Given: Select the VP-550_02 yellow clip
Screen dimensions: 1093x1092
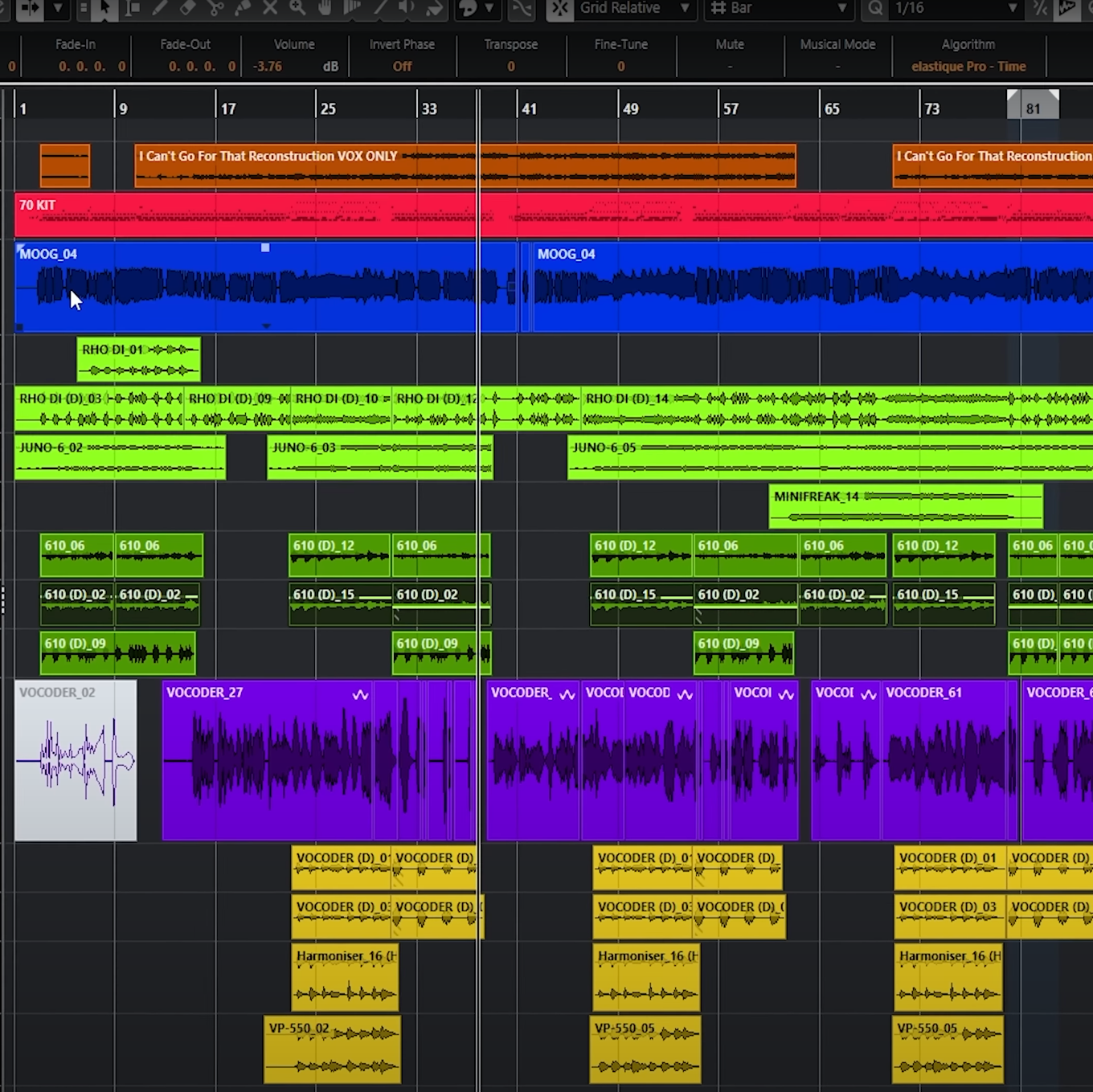Looking at the screenshot, I should coord(332,1049).
